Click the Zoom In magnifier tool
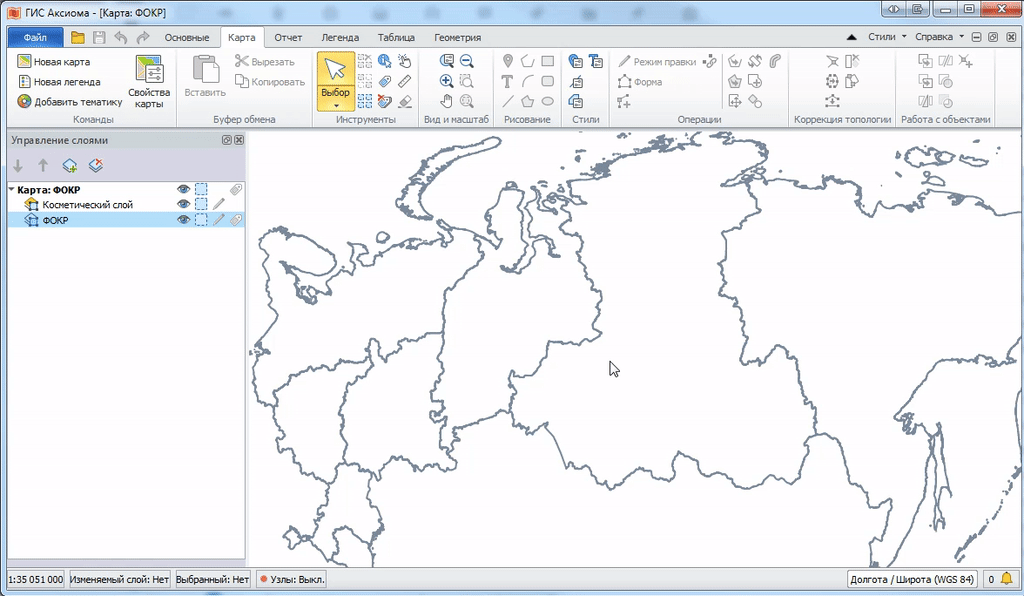The height and width of the screenshot is (596, 1024). pos(447,81)
